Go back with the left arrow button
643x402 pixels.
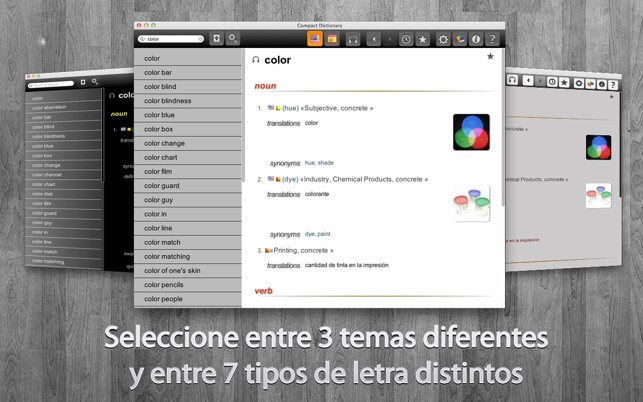[x=374, y=39]
